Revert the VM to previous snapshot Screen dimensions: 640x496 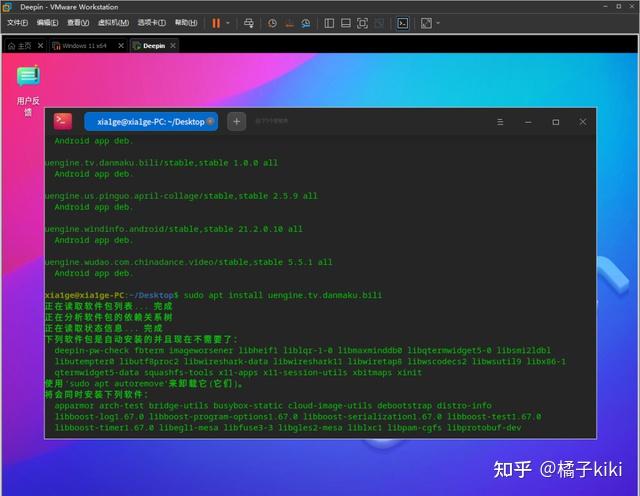tap(289, 23)
